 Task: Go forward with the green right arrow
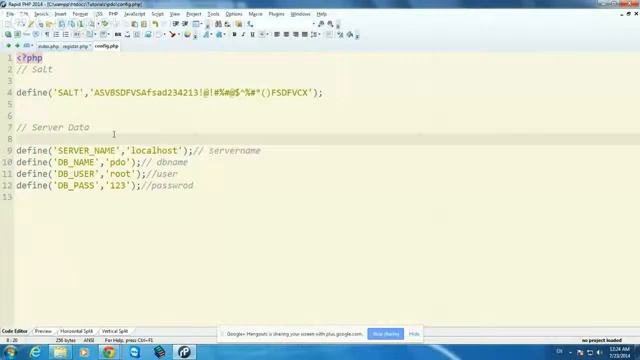(18, 46)
